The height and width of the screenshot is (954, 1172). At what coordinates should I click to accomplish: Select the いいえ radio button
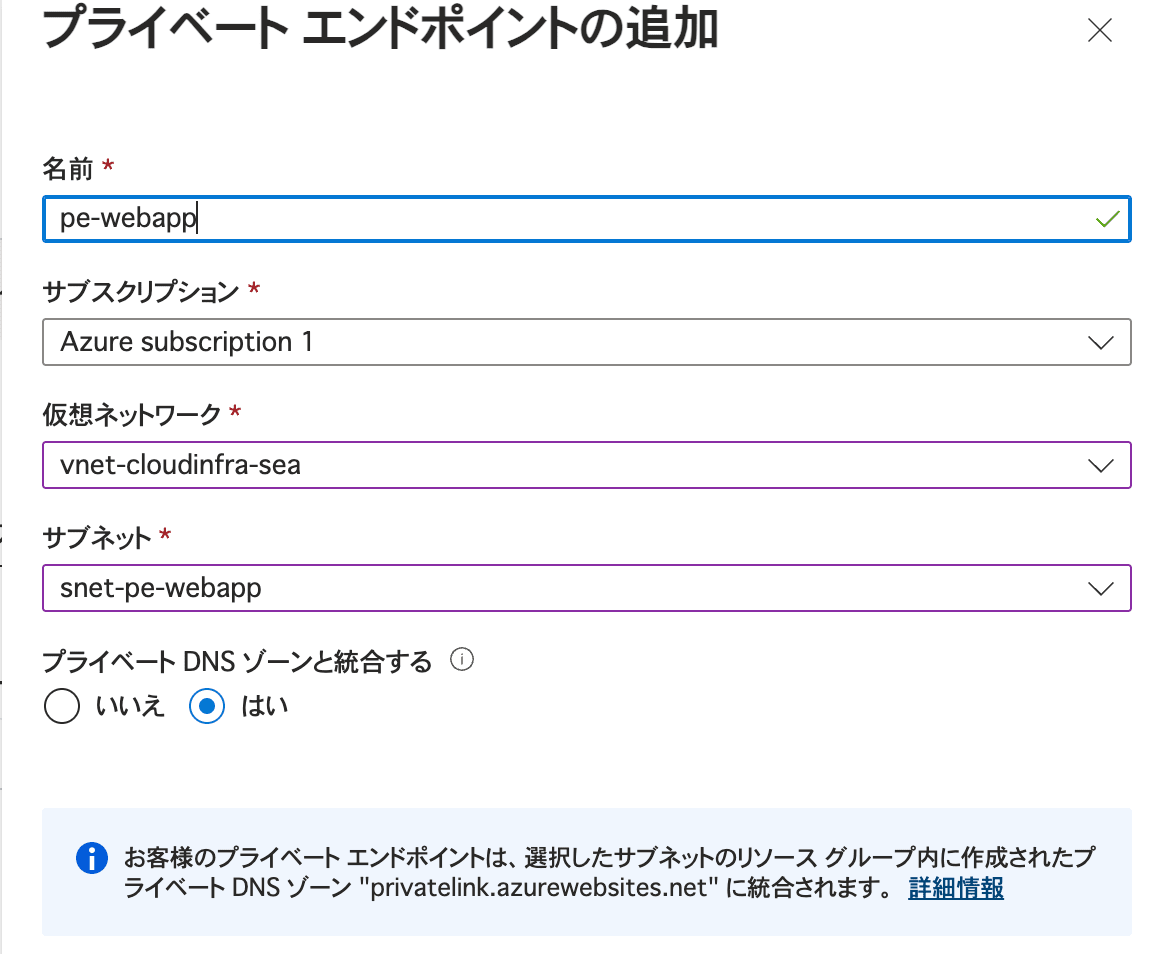click(62, 706)
